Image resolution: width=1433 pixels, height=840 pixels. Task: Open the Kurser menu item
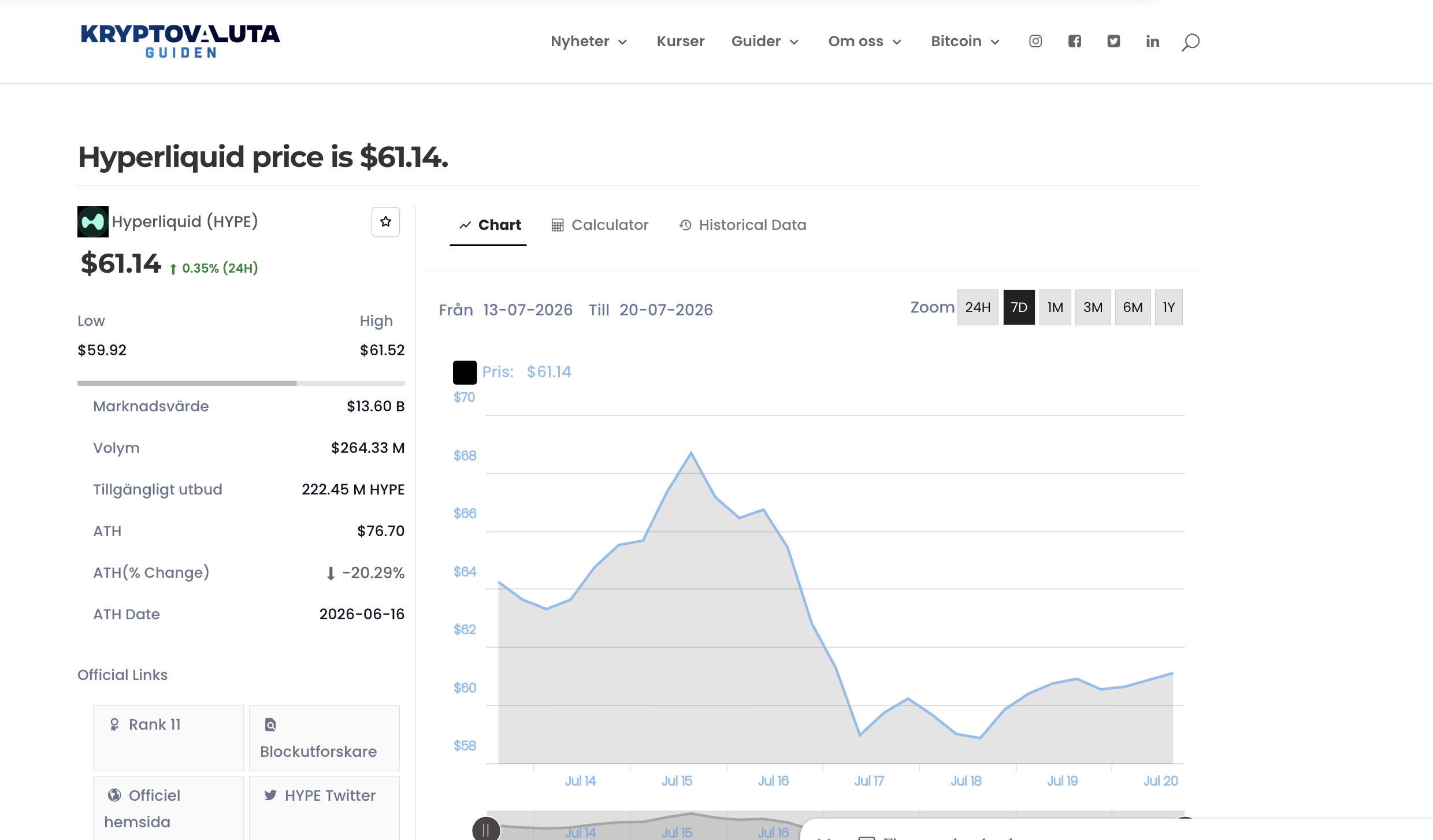[680, 41]
